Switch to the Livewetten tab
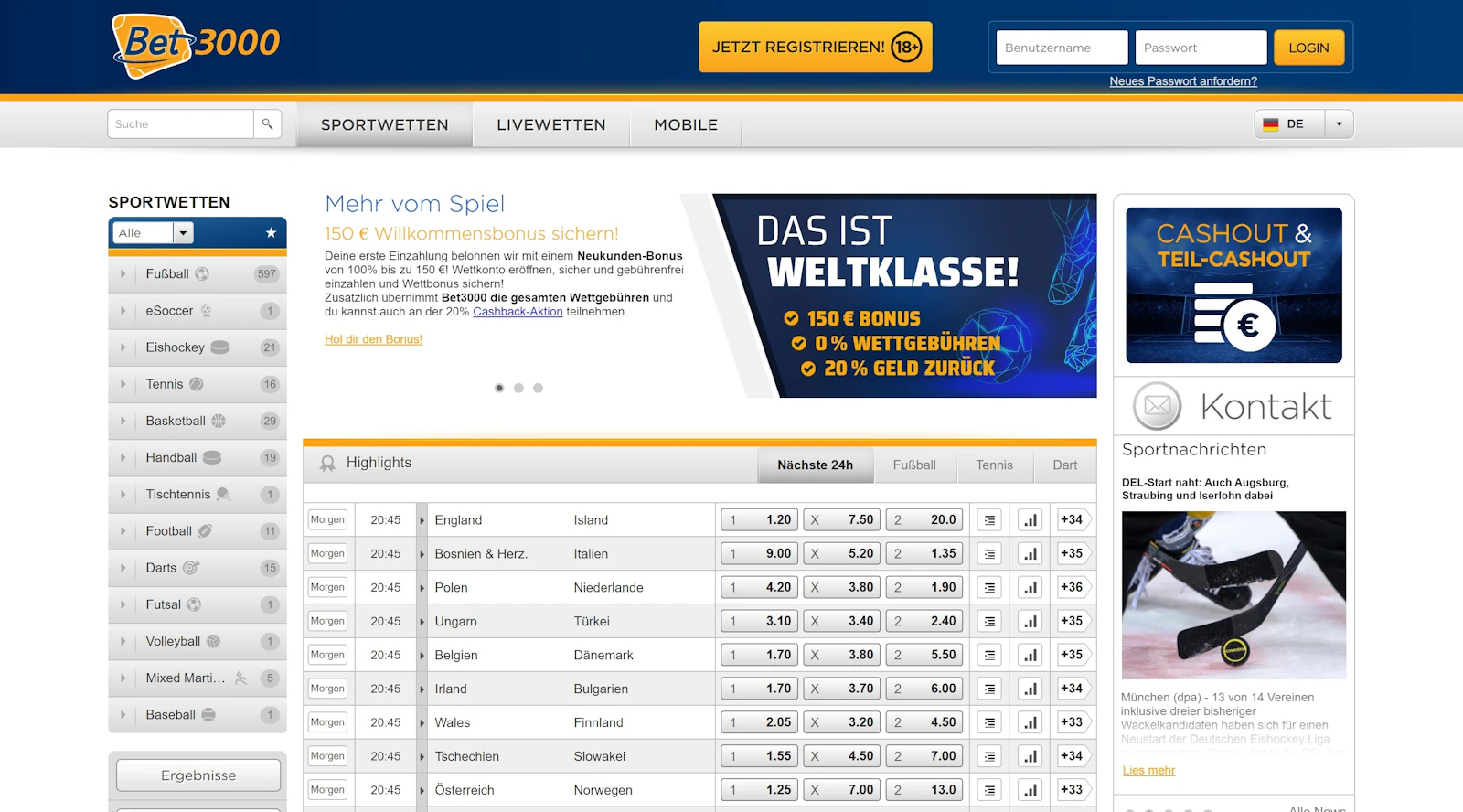Viewport: 1463px width, 812px height. click(x=550, y=125)
